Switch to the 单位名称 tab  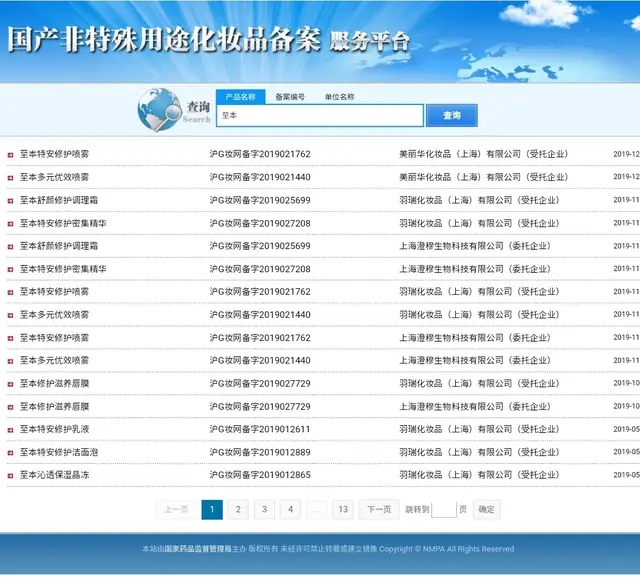point(340,97)
